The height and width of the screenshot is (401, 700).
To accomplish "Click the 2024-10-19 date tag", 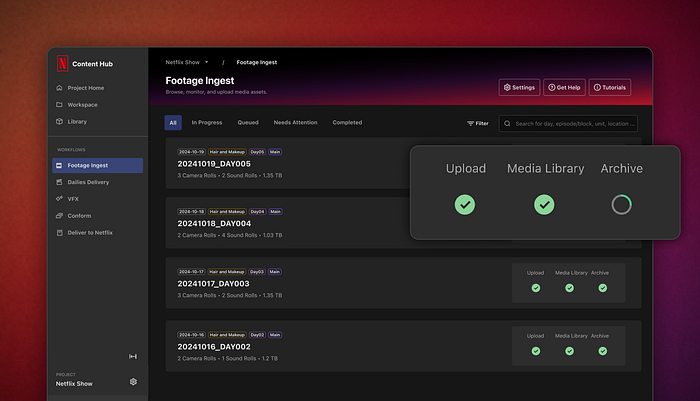I will [x=192, y=152].
